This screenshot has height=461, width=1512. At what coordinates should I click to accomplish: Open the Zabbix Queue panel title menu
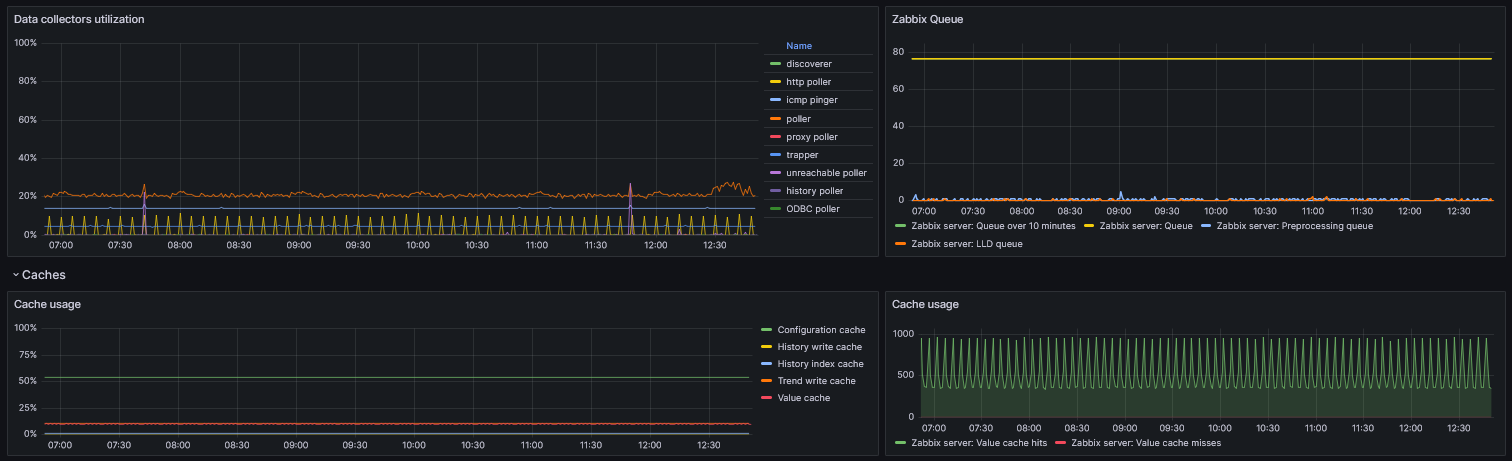point(927,19)
